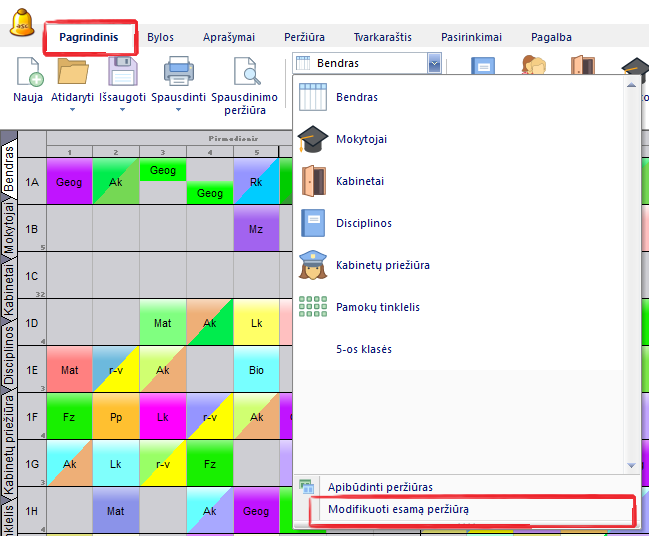
Task: Switch to the Bylos ribbon tab
Action: point(160,37)
